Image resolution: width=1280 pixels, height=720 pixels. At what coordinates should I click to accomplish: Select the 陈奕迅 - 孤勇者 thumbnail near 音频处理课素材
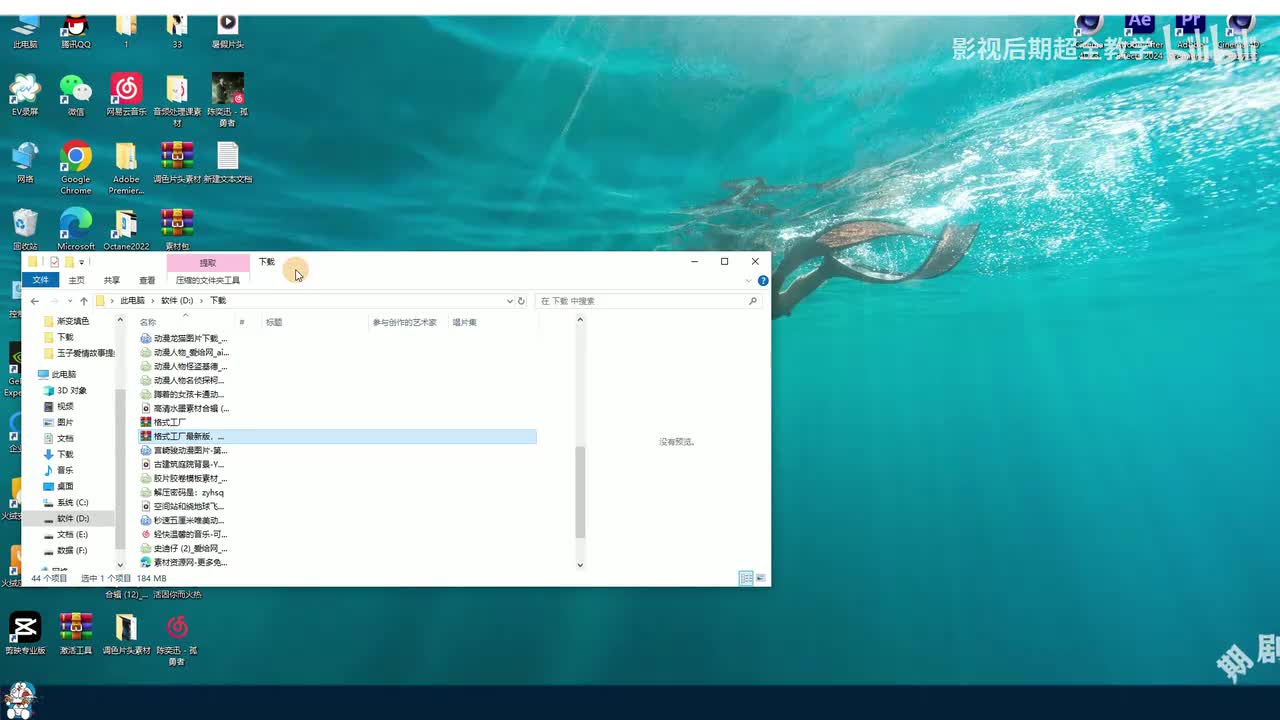(x=228, y=100)
